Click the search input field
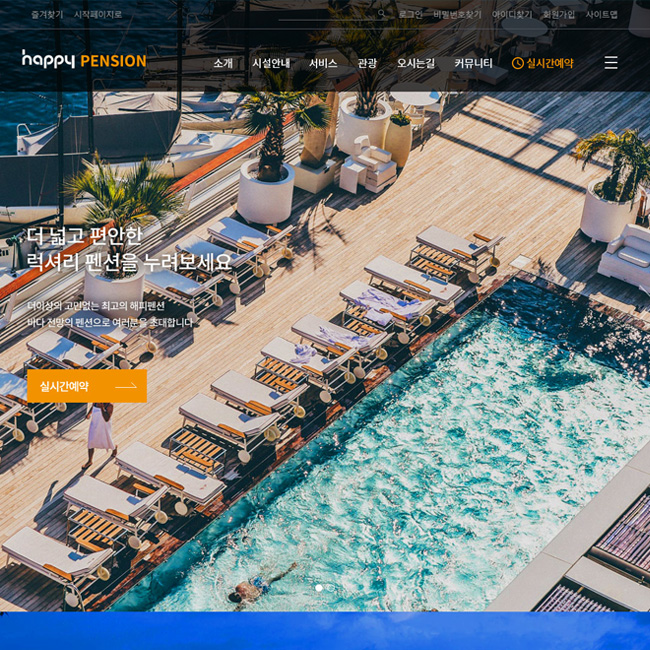The width and height of the screenshot is (650, 650). click(327, 14)
